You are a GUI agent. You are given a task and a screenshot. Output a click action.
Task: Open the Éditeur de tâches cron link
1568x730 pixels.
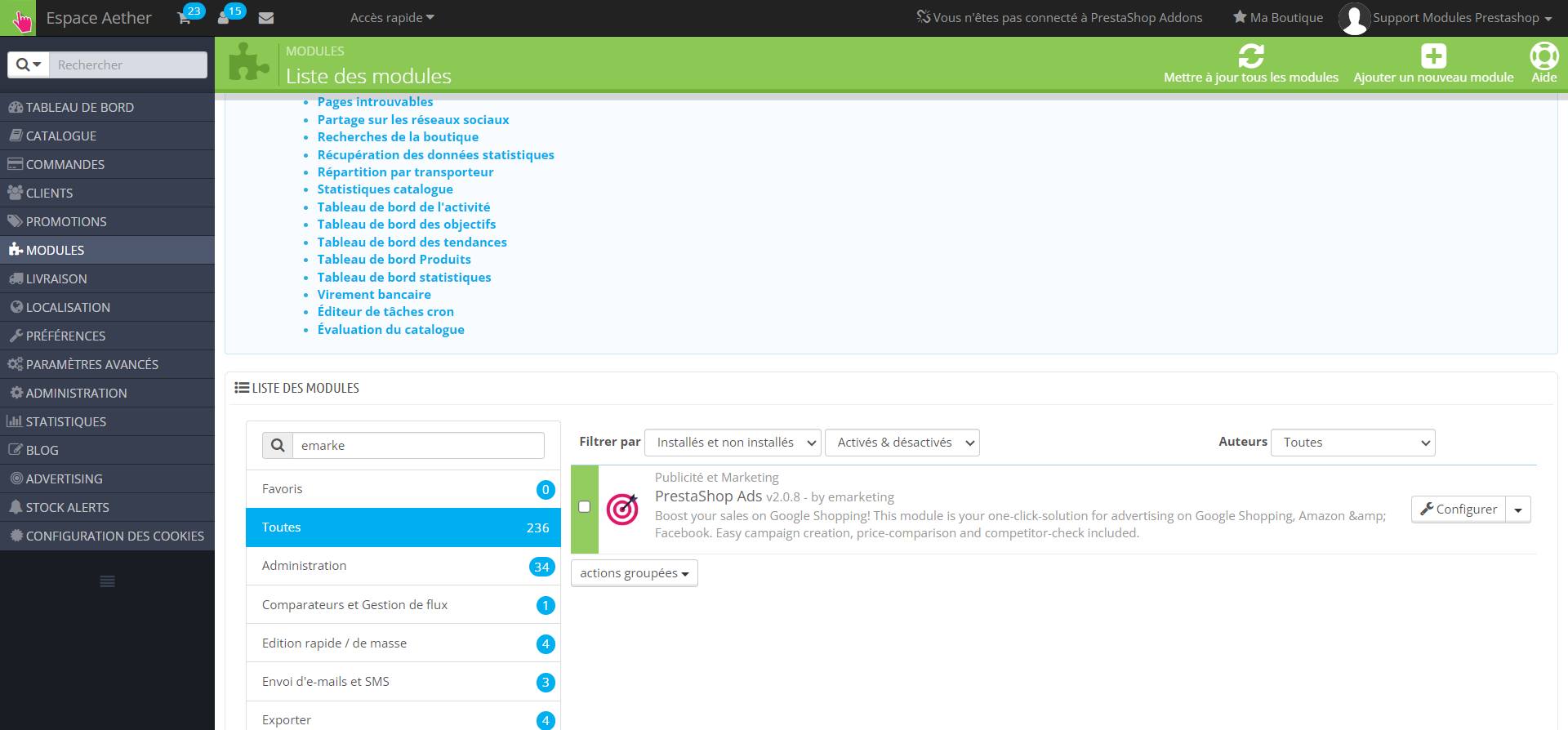(x=385, y=312)
